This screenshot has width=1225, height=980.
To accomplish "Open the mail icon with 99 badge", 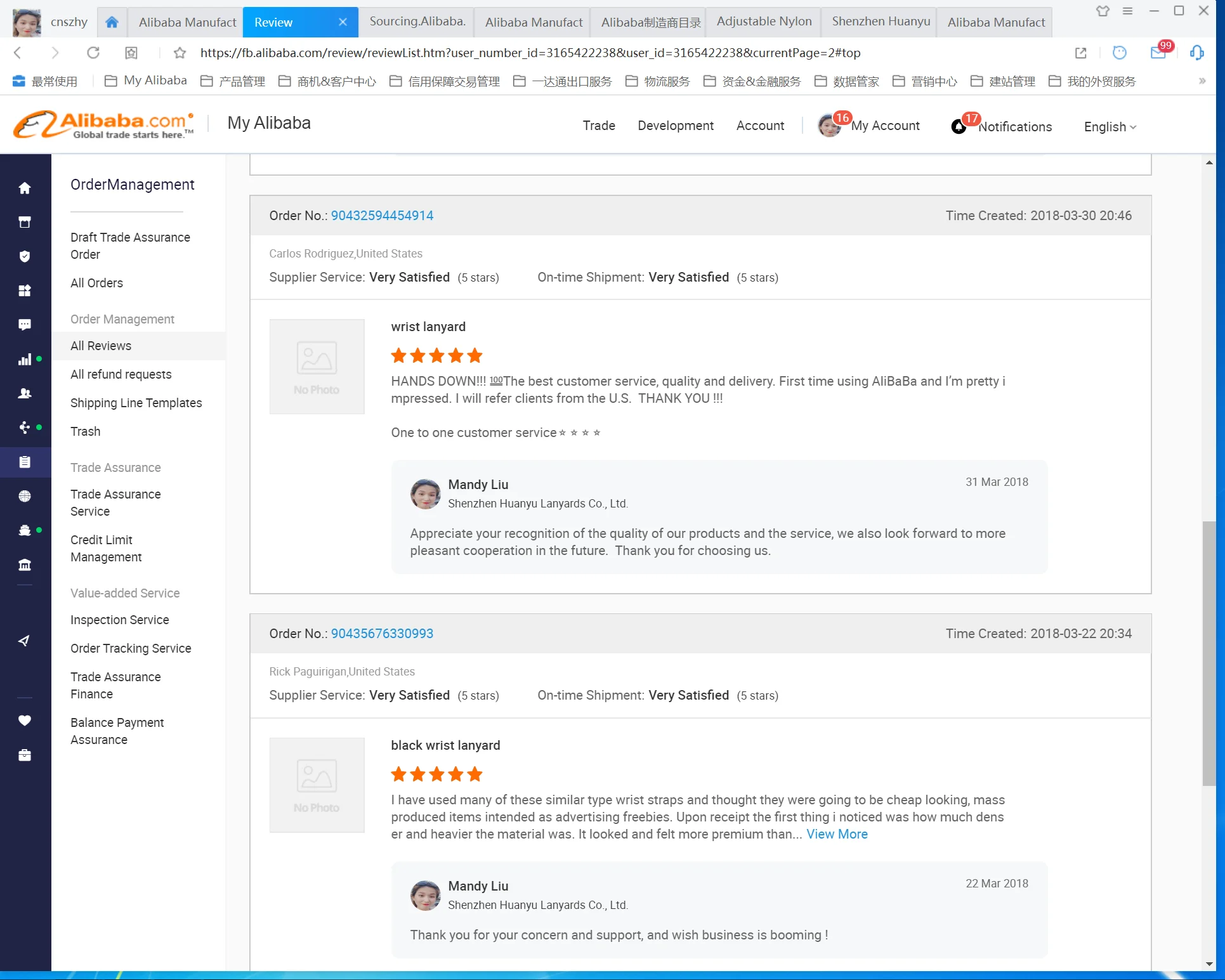I will click(x=1158, y=53).
